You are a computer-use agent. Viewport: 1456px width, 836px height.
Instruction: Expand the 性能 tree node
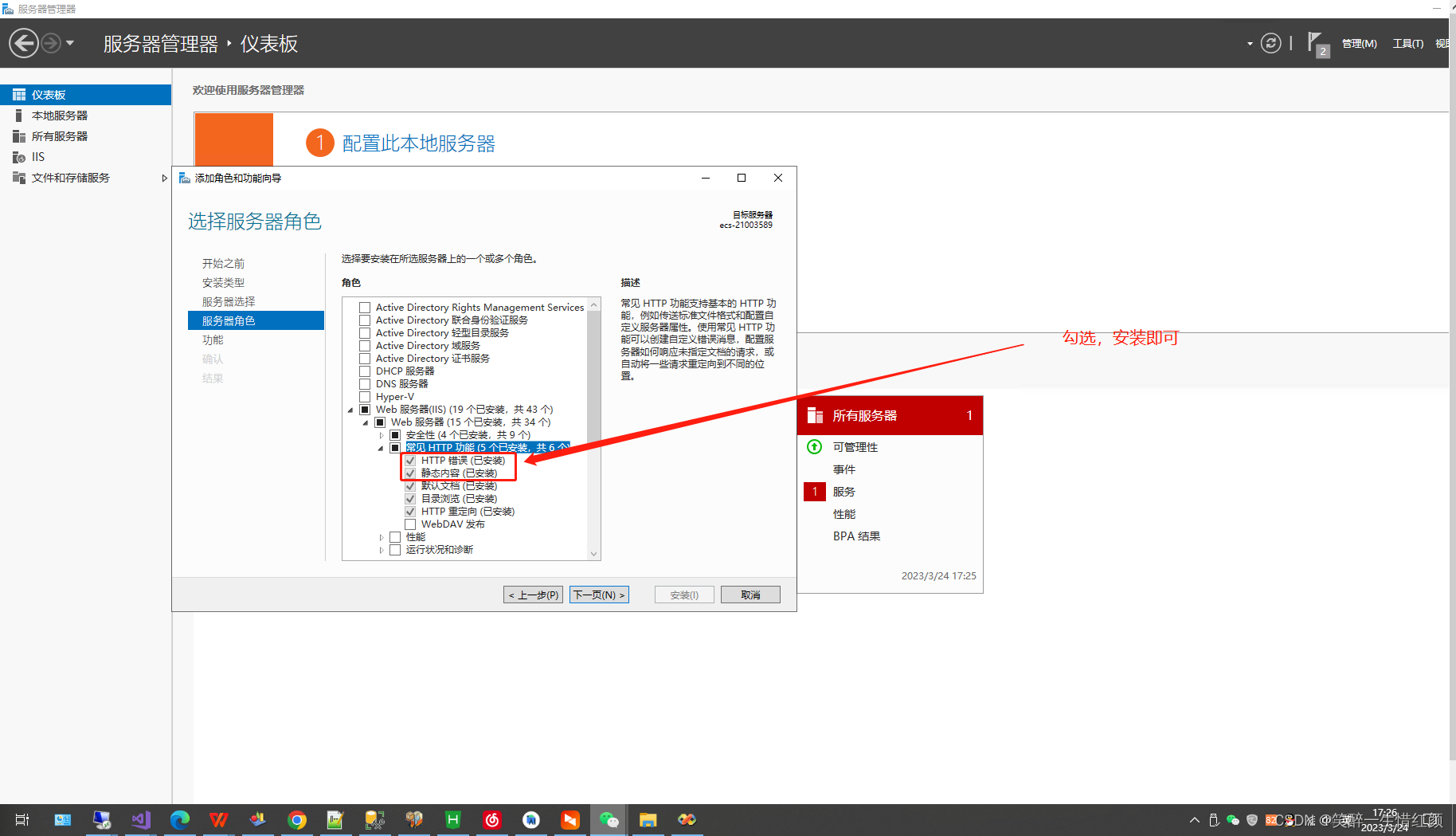pos(381,538)
